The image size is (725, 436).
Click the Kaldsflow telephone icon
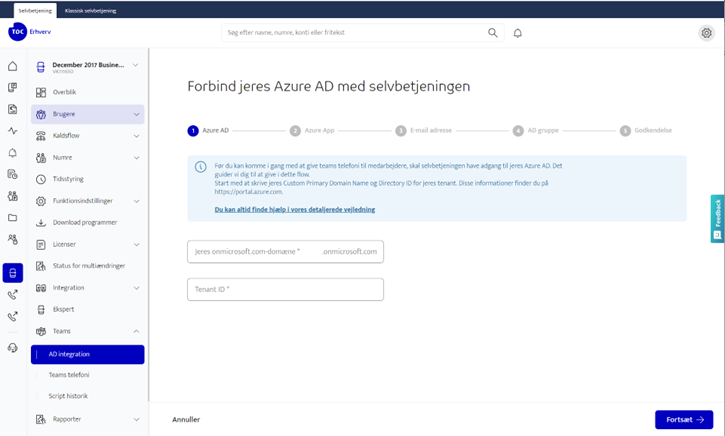tap(41, 136)
